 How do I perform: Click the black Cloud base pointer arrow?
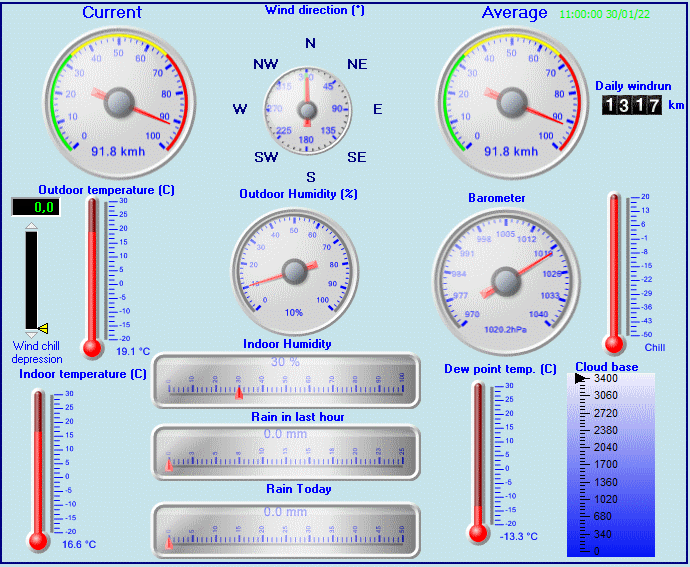point(582,379)
